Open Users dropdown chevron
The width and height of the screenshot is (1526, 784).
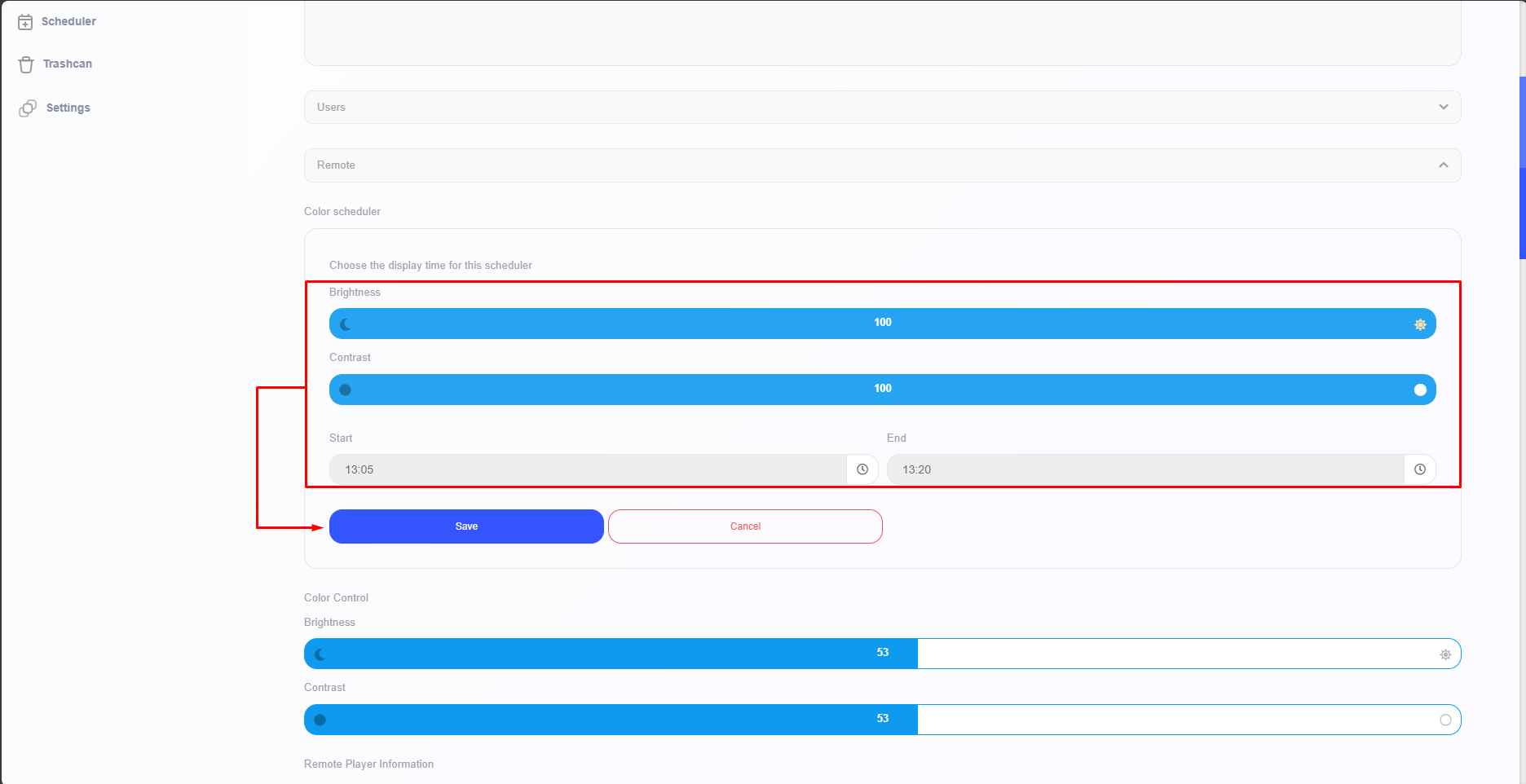[1444, 108]
